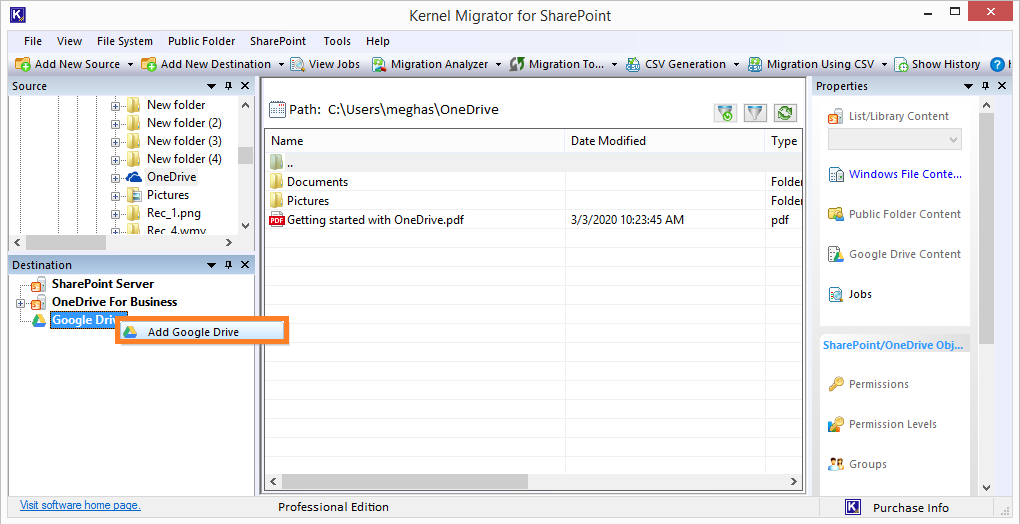Sort by the Date Modified column header

point(664,141)
